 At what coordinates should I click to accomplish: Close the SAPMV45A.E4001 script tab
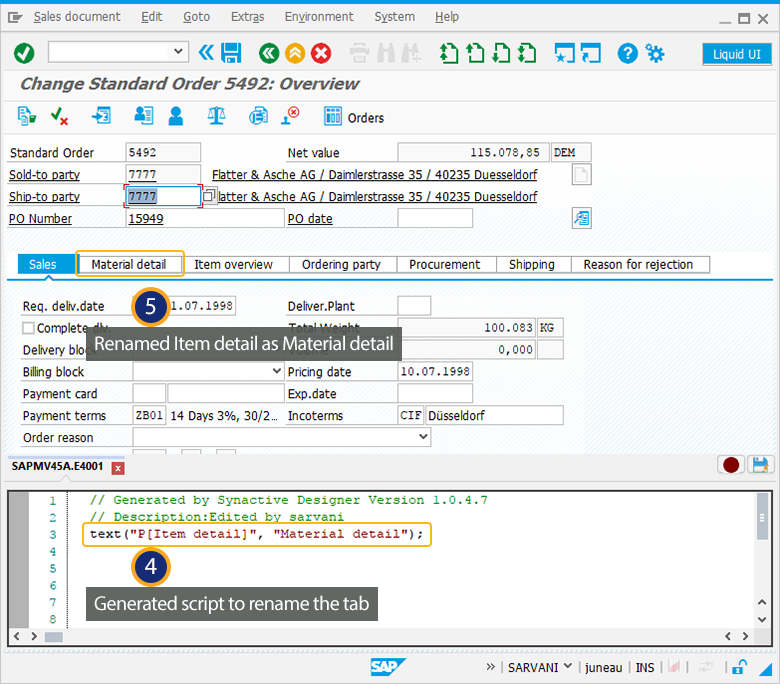pos(118,468)
